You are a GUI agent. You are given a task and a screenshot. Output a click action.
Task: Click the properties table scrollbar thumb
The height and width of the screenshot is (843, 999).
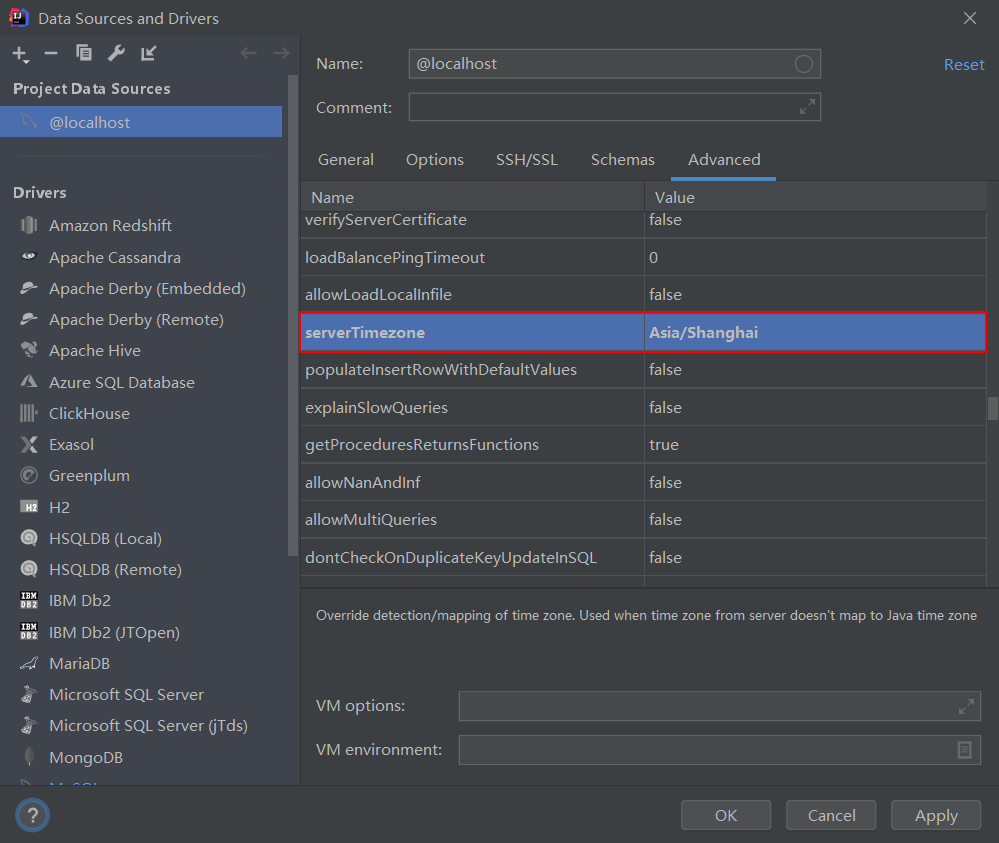(x=993, y=408)
